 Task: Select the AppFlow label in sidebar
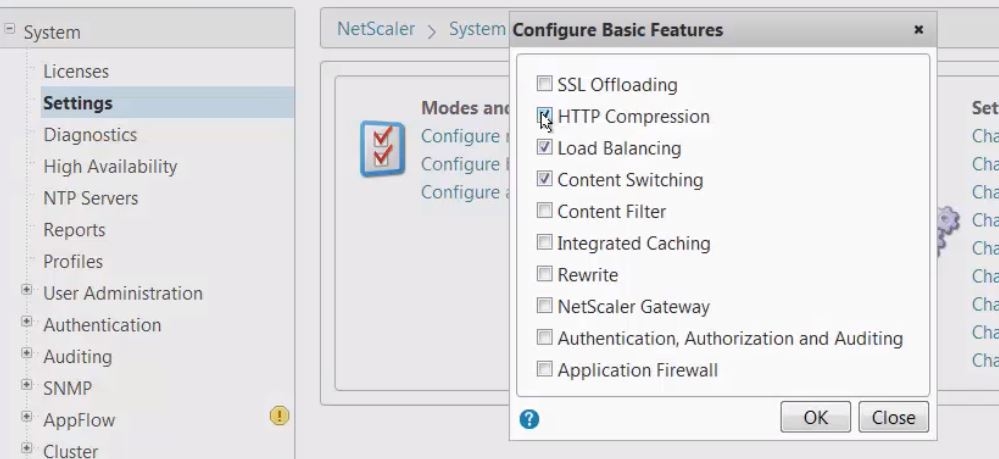79,420
